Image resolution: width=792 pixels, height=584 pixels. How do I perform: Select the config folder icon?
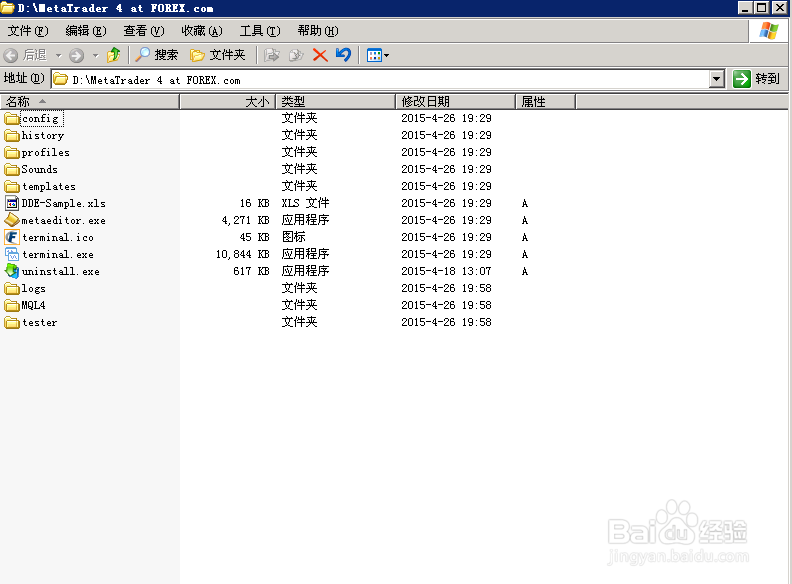coord(12,119)
